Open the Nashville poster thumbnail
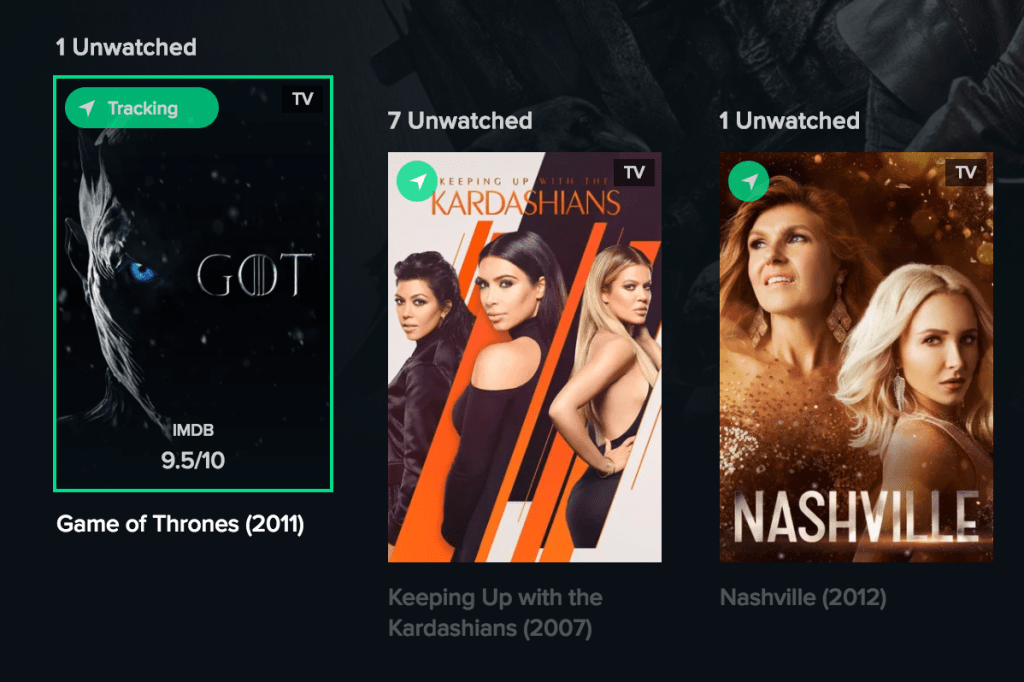 856,357
